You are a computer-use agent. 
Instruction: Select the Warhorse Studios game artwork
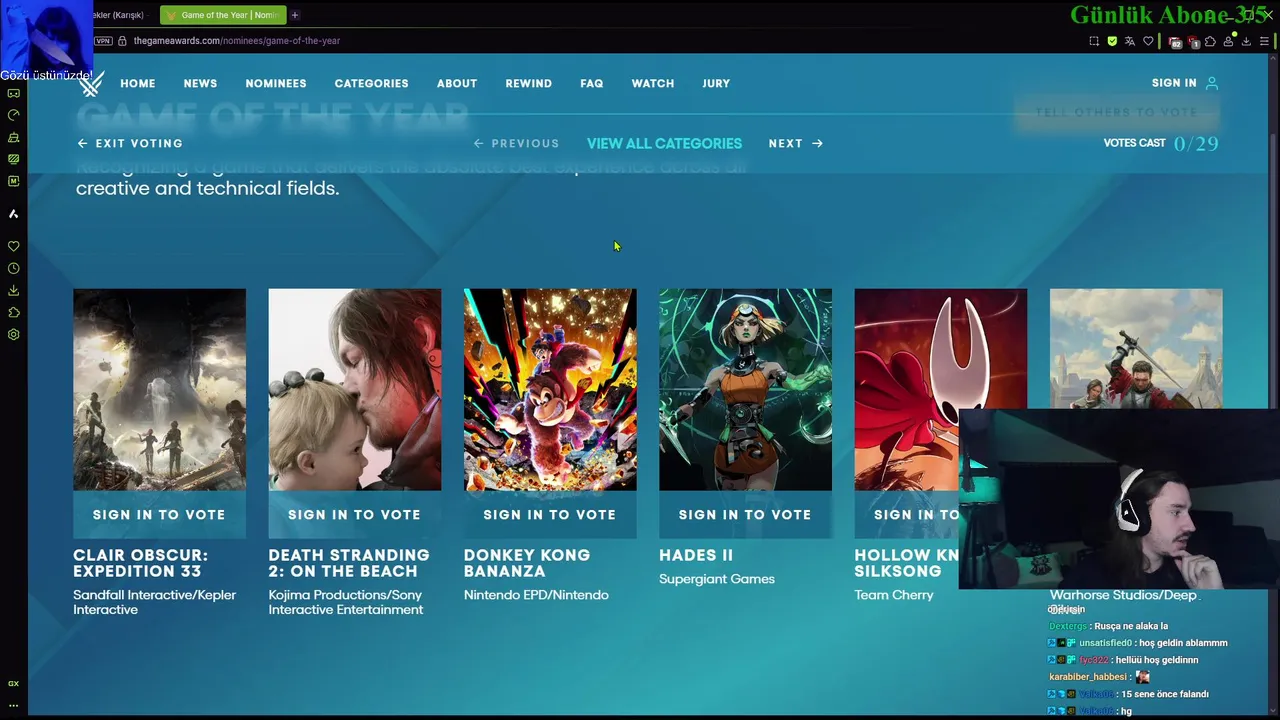coord(1136,348)
